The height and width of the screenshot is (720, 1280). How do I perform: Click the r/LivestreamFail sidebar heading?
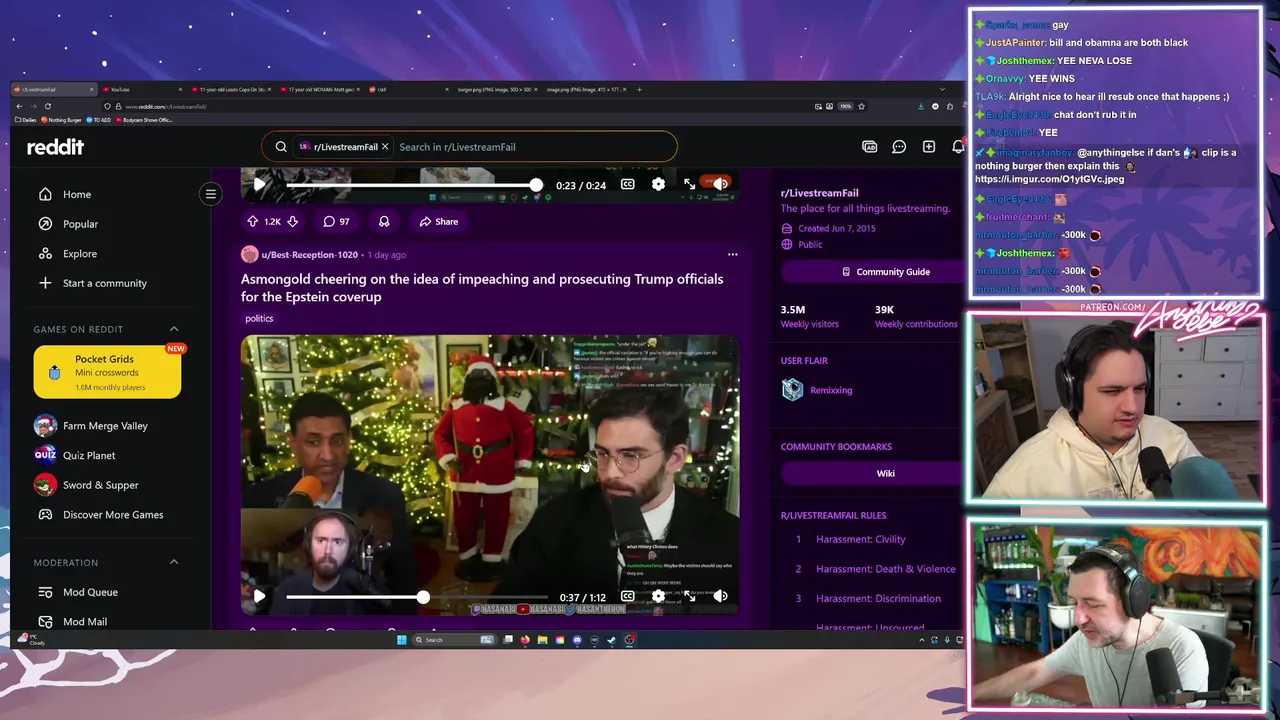(x=819, y=193)
